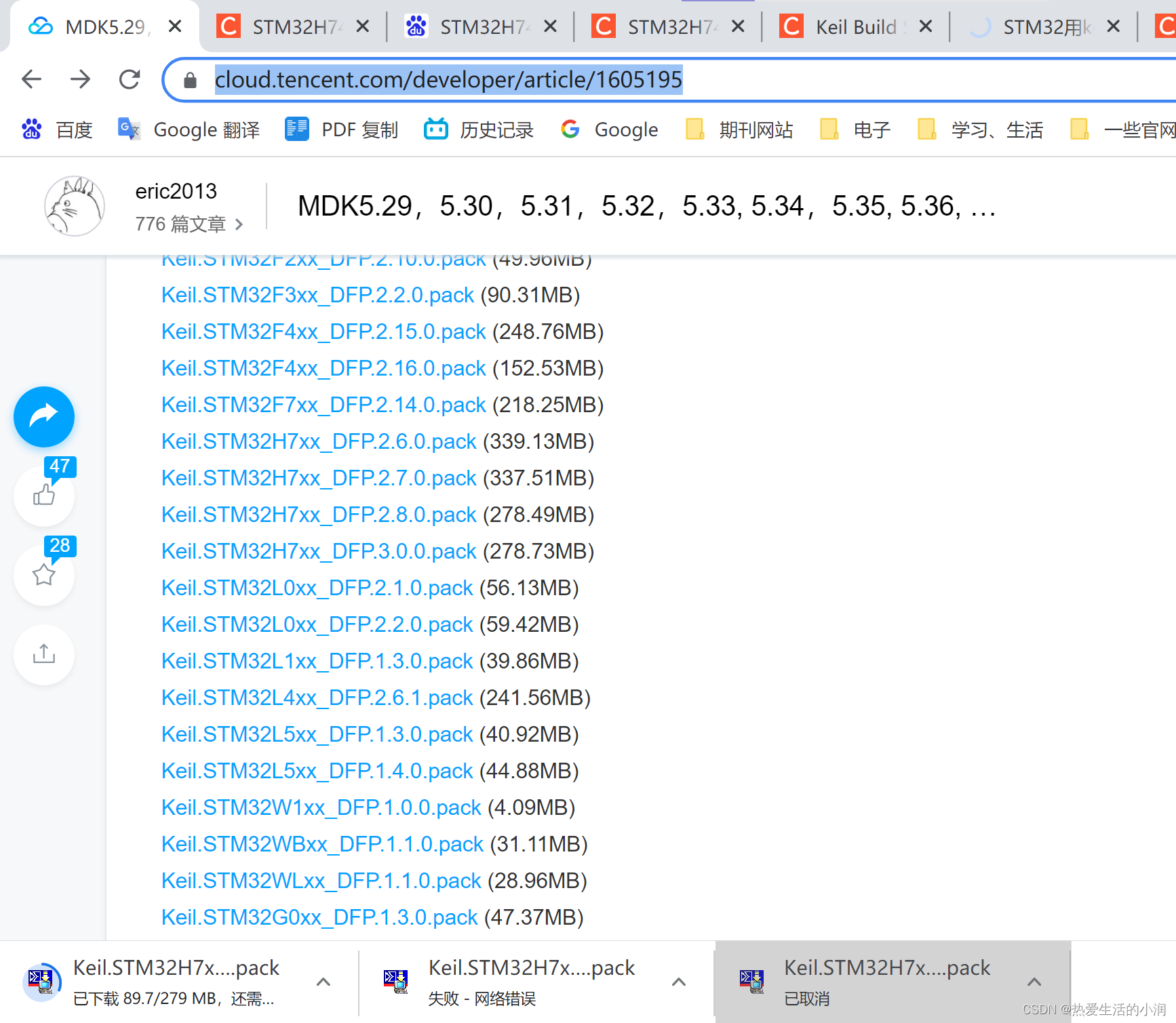Open the 期刊网站 bookmark folder

[739, 129]
